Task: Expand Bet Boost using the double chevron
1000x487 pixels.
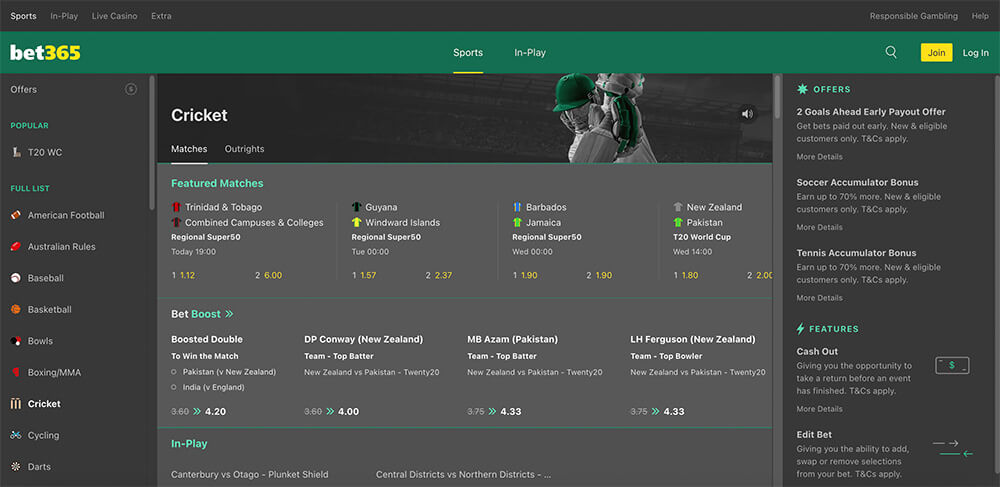Action: [x=230, y=314]
